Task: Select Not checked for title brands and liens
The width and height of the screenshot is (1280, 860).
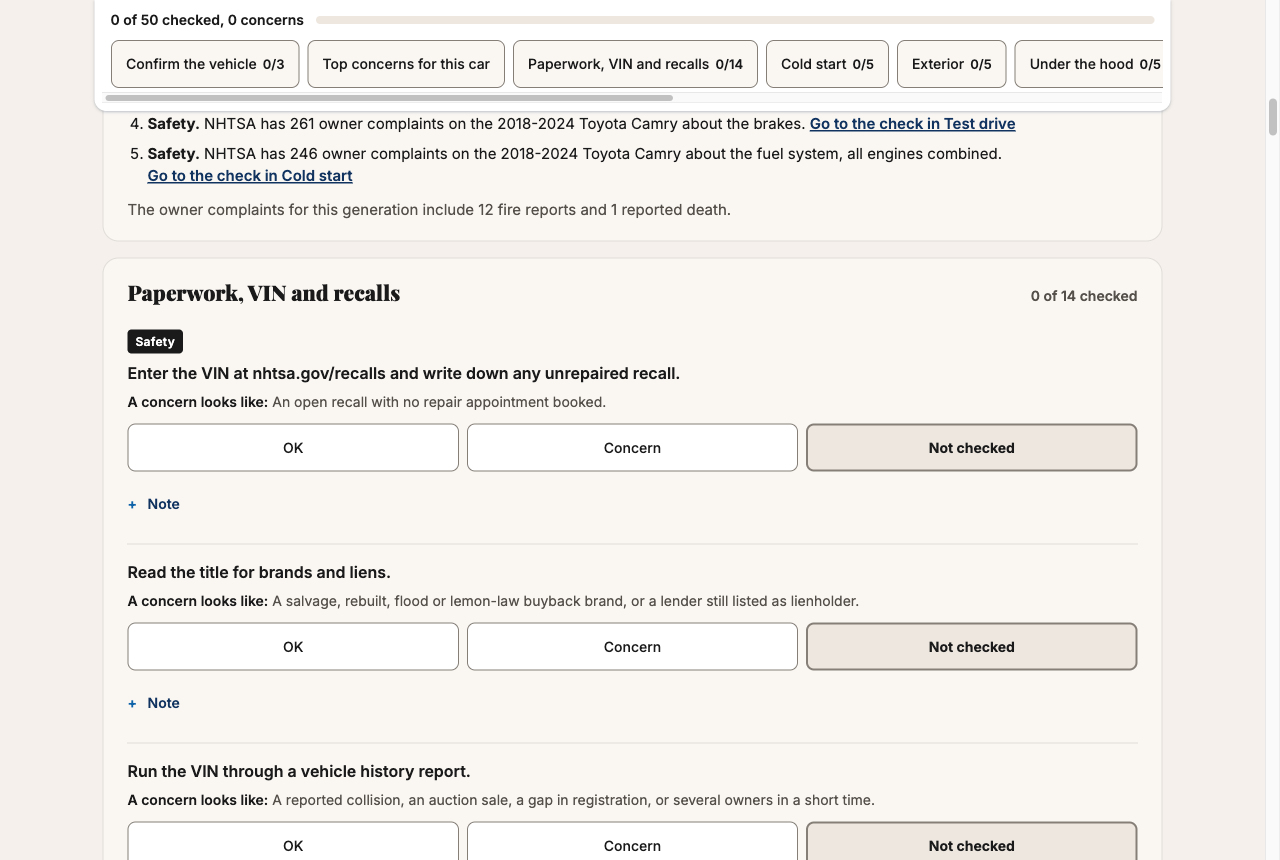Action: coord(971,647)
